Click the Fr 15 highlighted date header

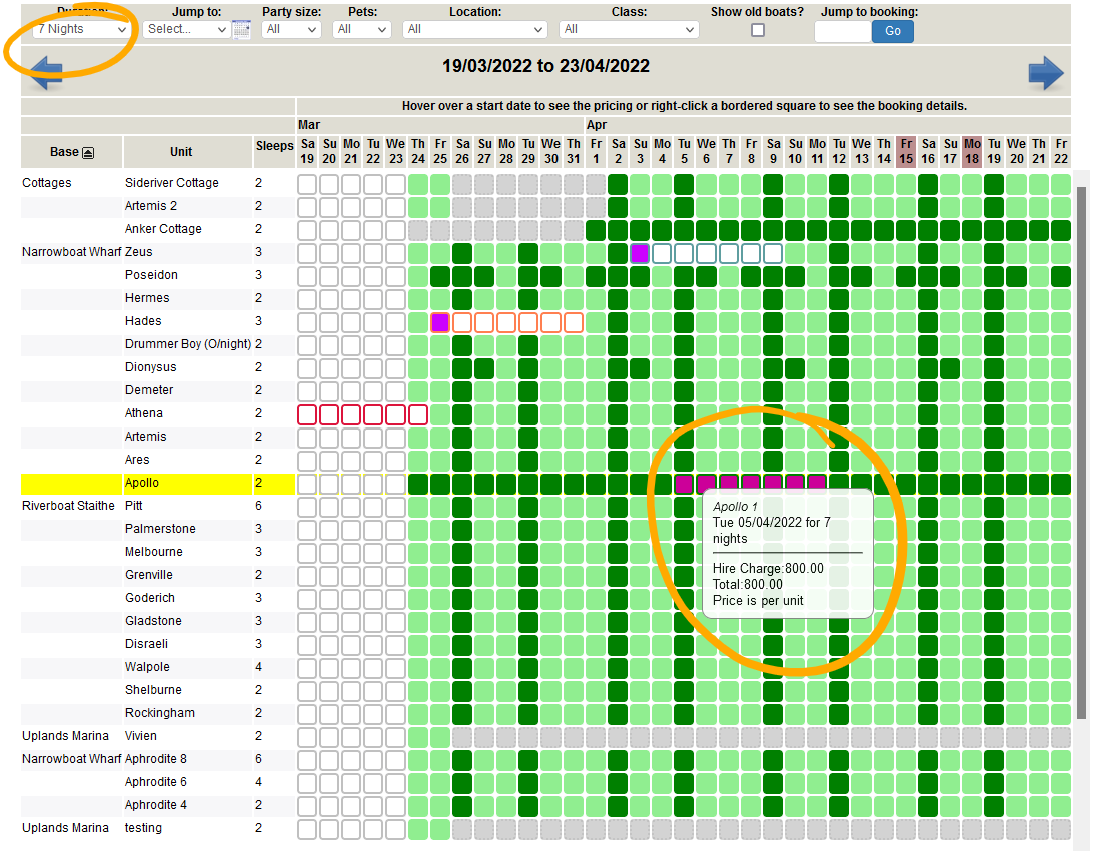coord(906,151)
